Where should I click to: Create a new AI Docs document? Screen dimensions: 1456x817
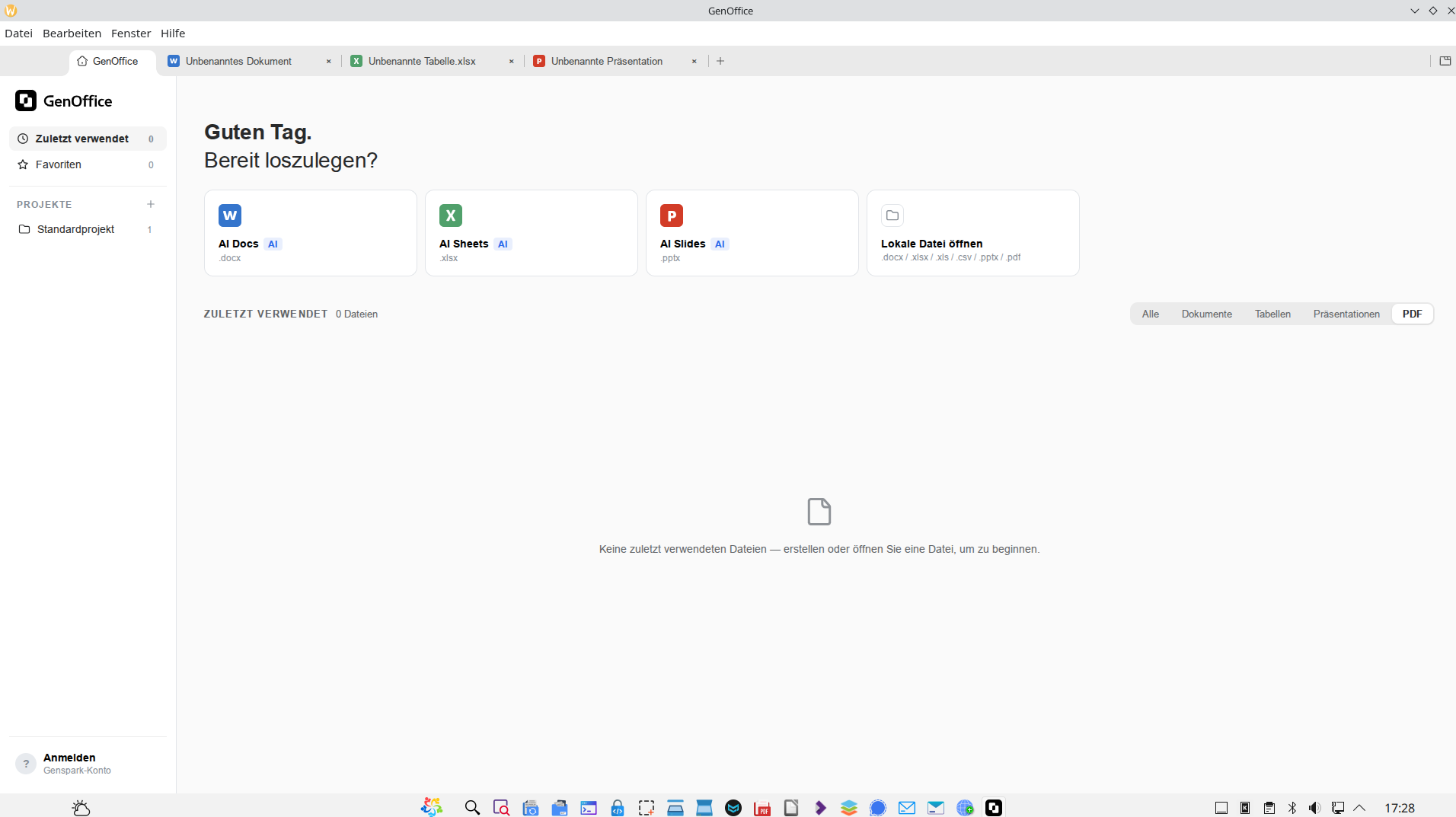point(311,233)
